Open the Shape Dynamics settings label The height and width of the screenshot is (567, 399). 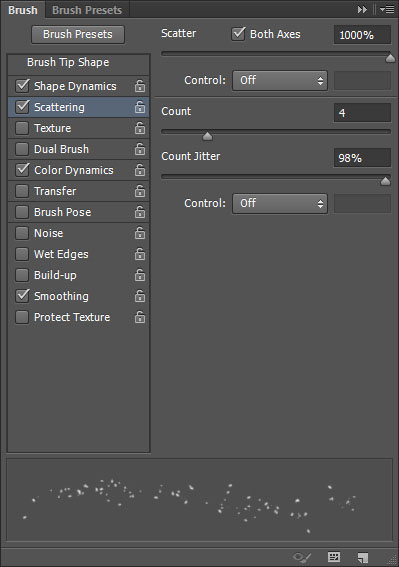[75, 86]
